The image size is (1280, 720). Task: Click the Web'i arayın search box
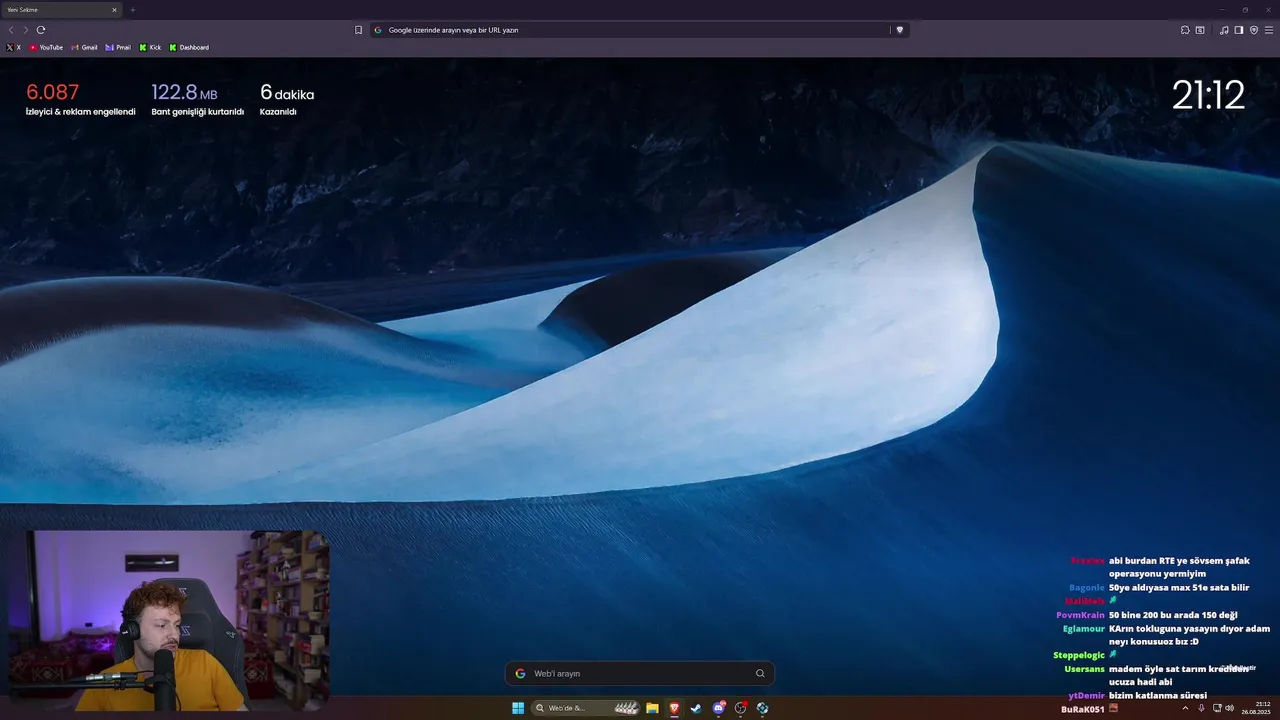640,673
